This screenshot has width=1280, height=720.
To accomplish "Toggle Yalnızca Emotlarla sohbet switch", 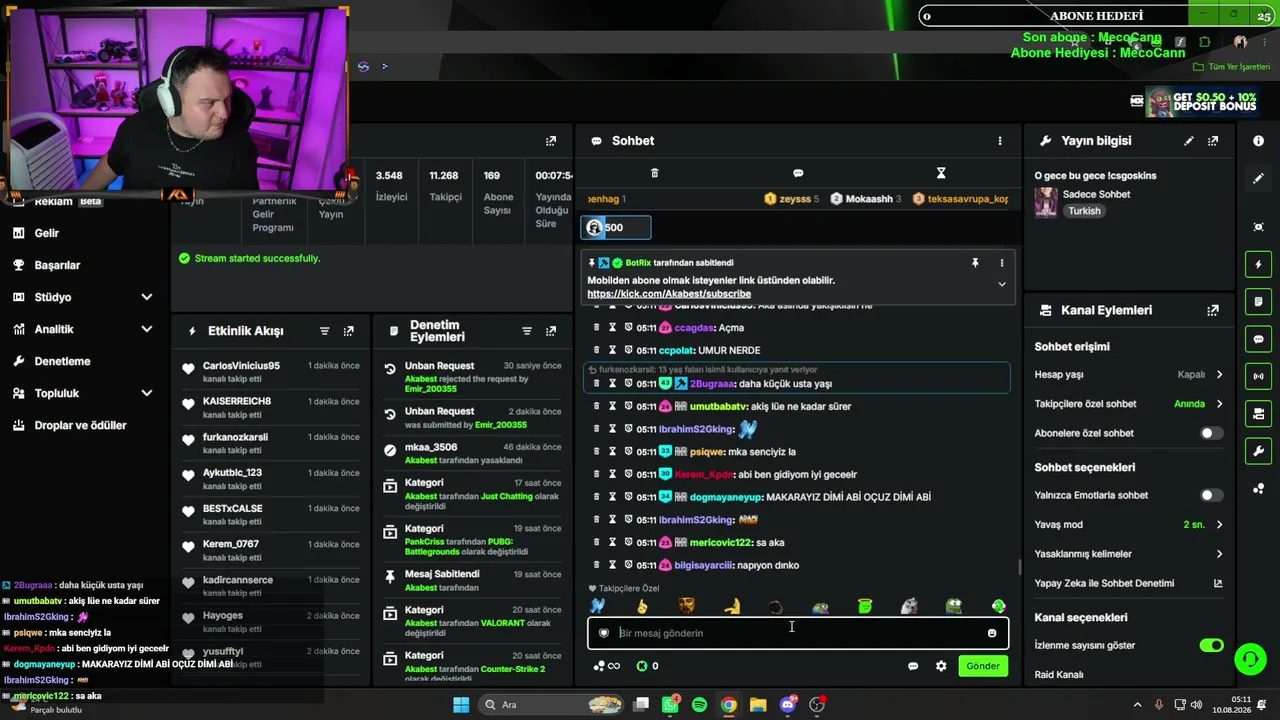I will click(1211, 495).
